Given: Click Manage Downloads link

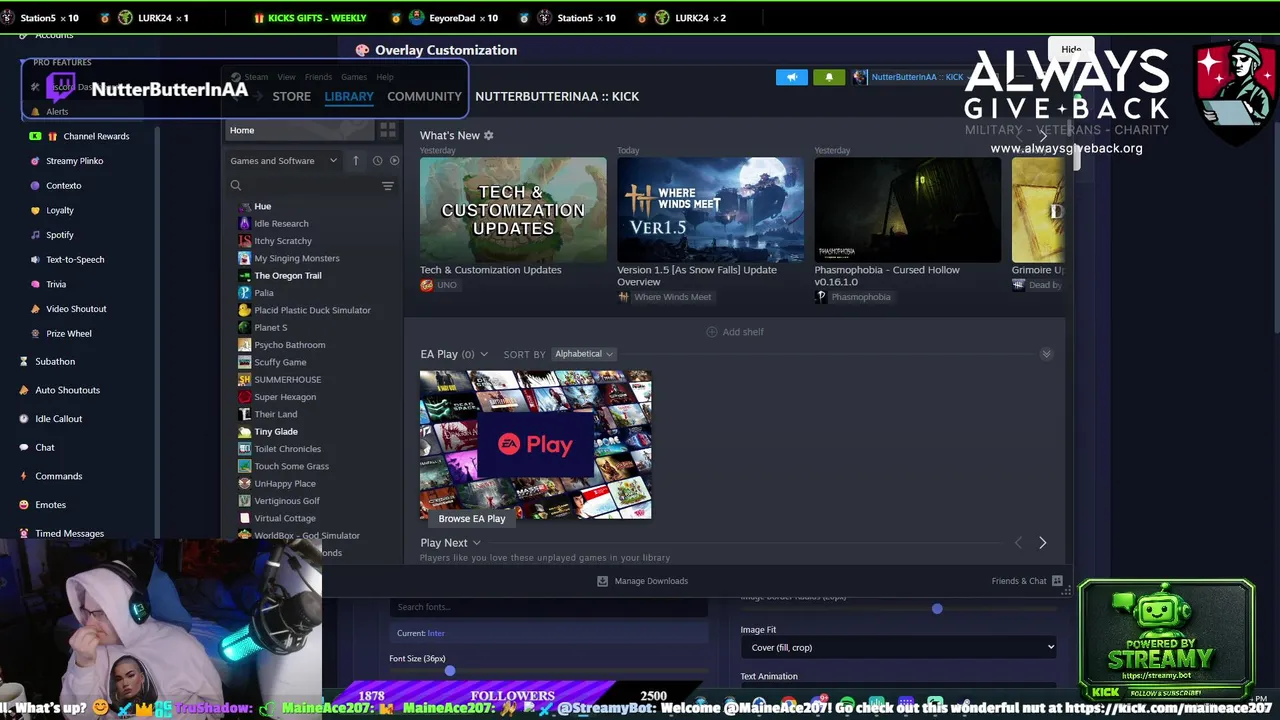Looking at the screenshot, I should click(651, 581).
